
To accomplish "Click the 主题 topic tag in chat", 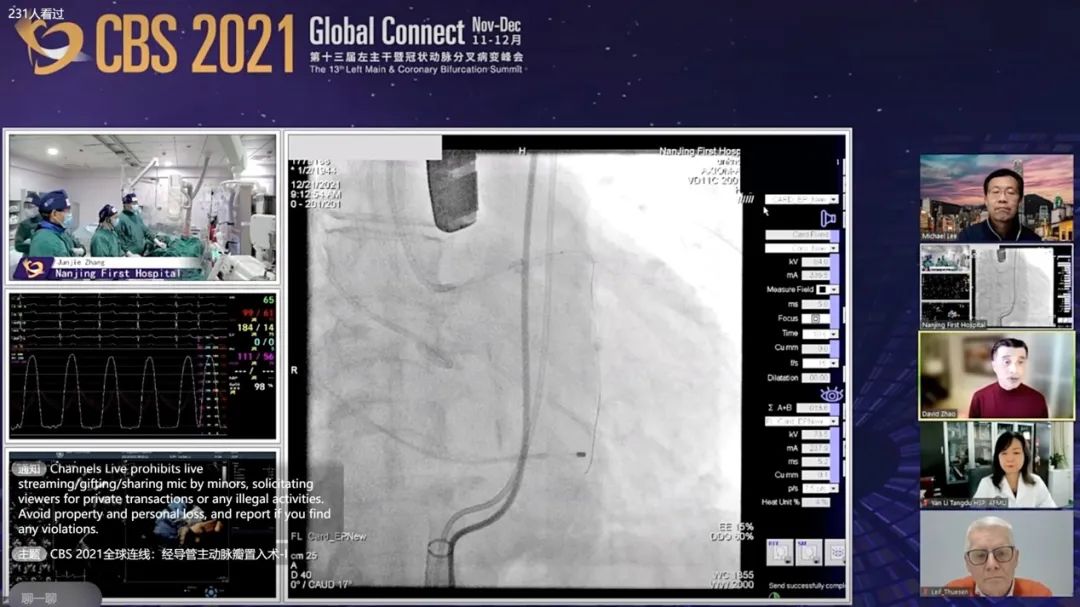I will coord(27,553).
